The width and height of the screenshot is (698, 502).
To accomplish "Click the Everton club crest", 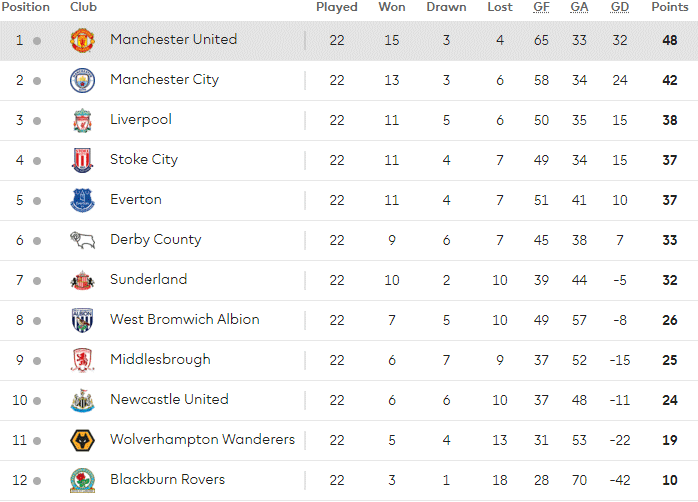I will 82,200.
